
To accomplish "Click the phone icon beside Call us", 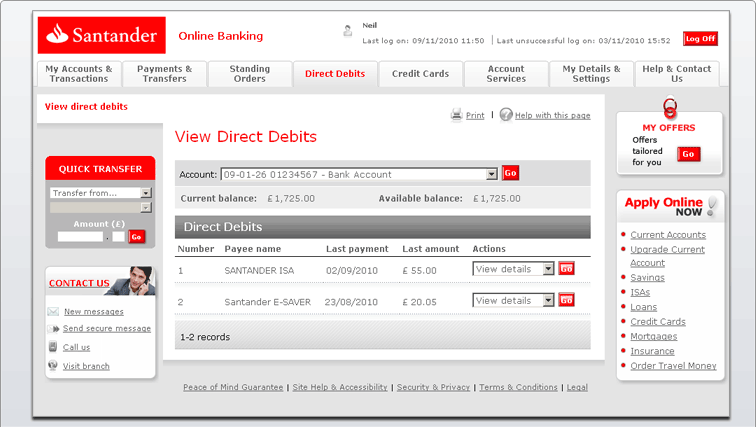I will (x=53, y=347).
